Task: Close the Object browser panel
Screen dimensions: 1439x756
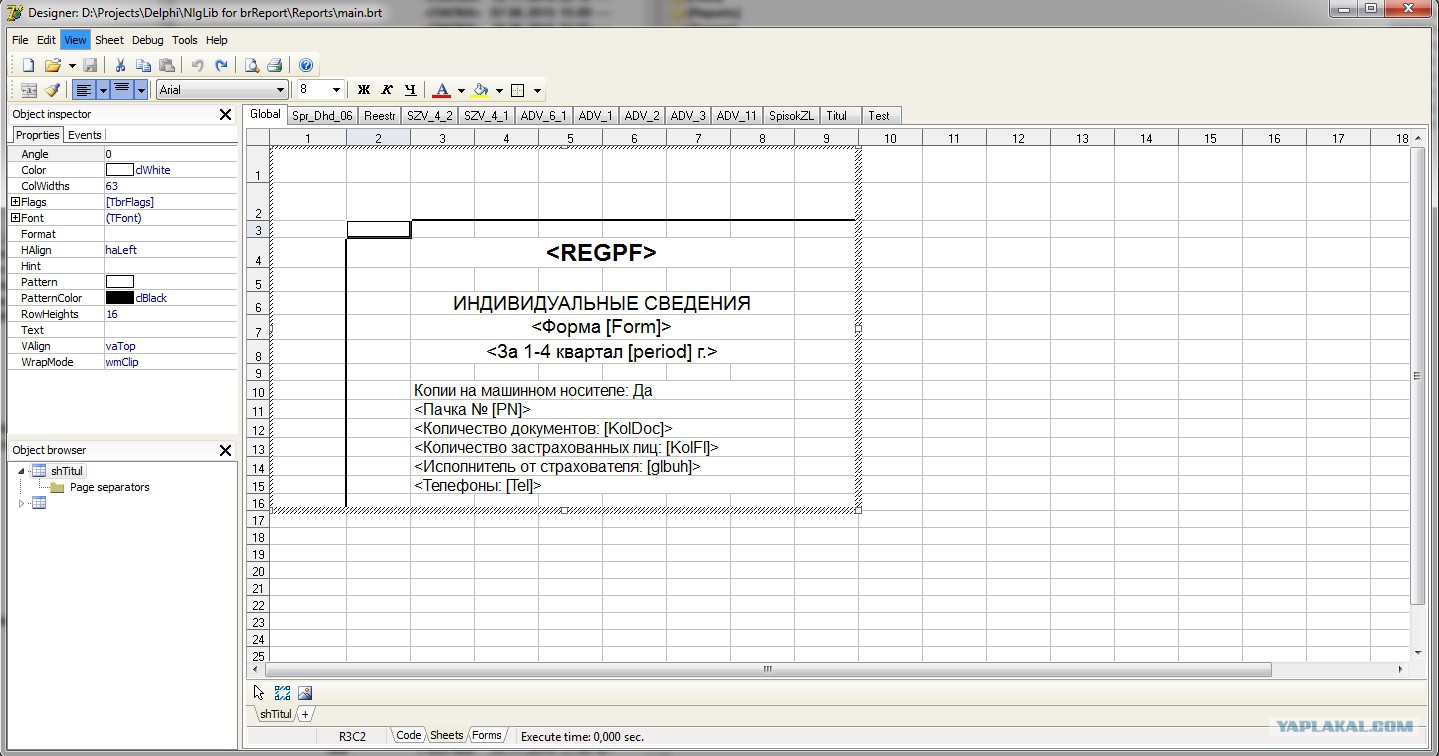Action: pos(226,451)
